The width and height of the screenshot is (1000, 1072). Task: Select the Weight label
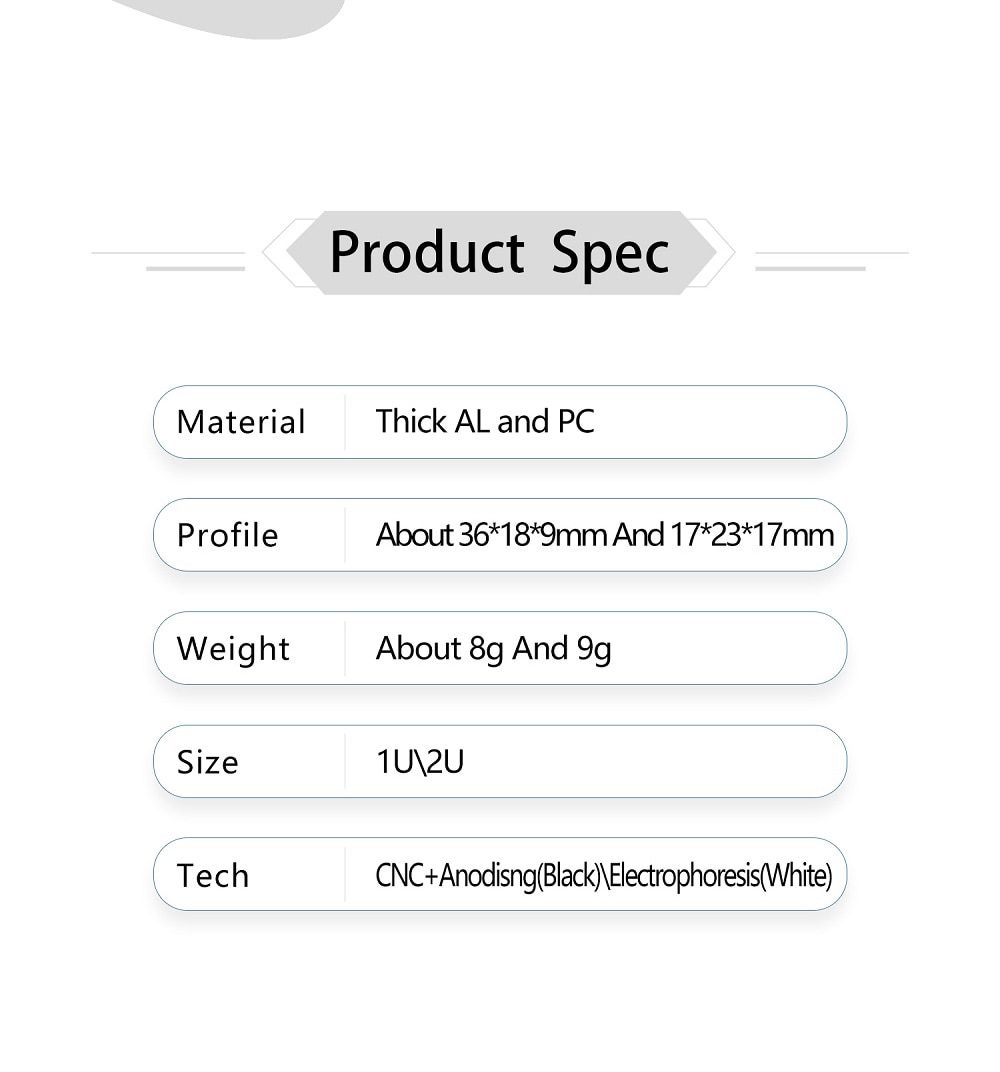(233, 649)
